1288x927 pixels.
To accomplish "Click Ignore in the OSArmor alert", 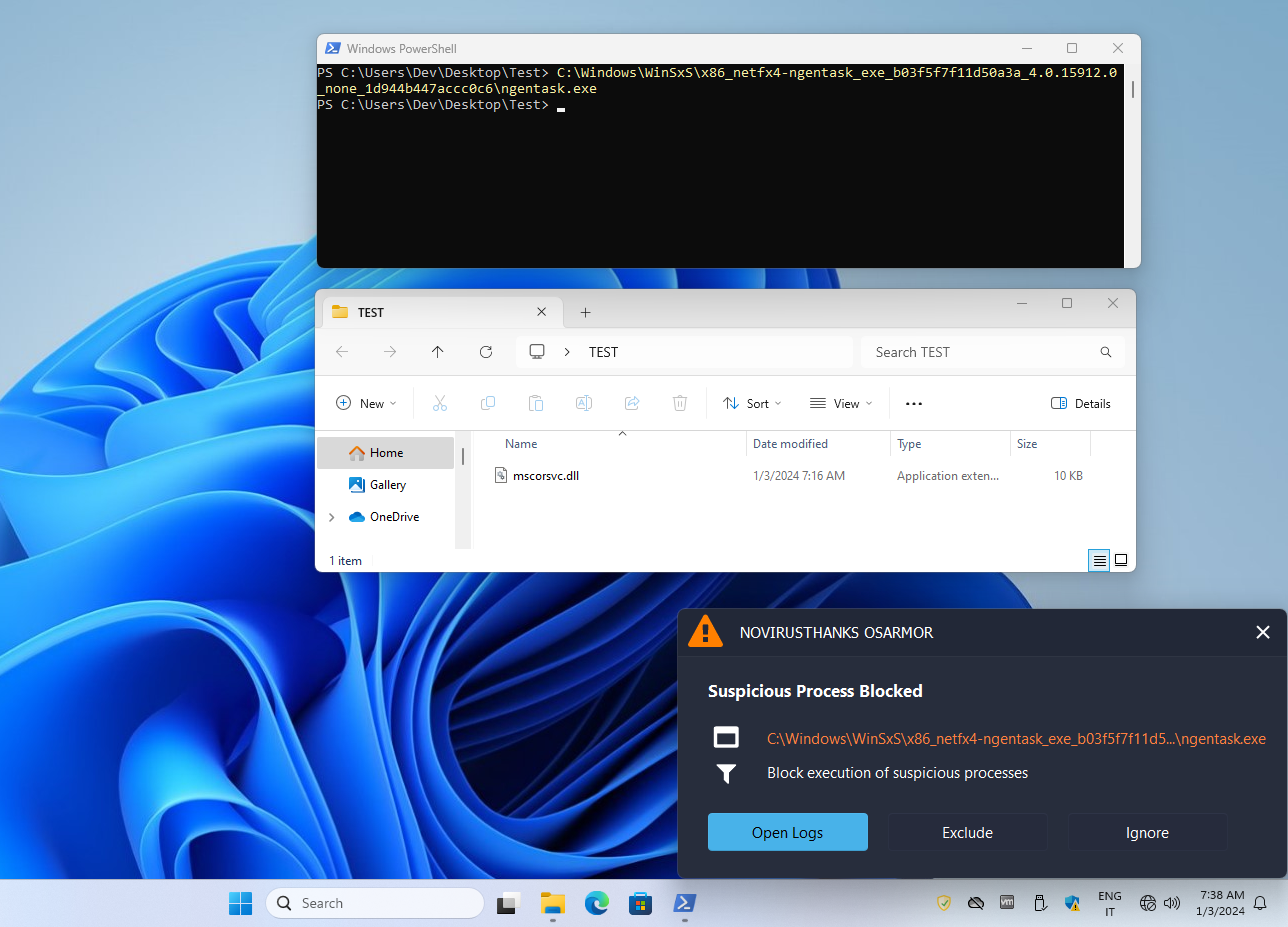I will (1147, 832).
